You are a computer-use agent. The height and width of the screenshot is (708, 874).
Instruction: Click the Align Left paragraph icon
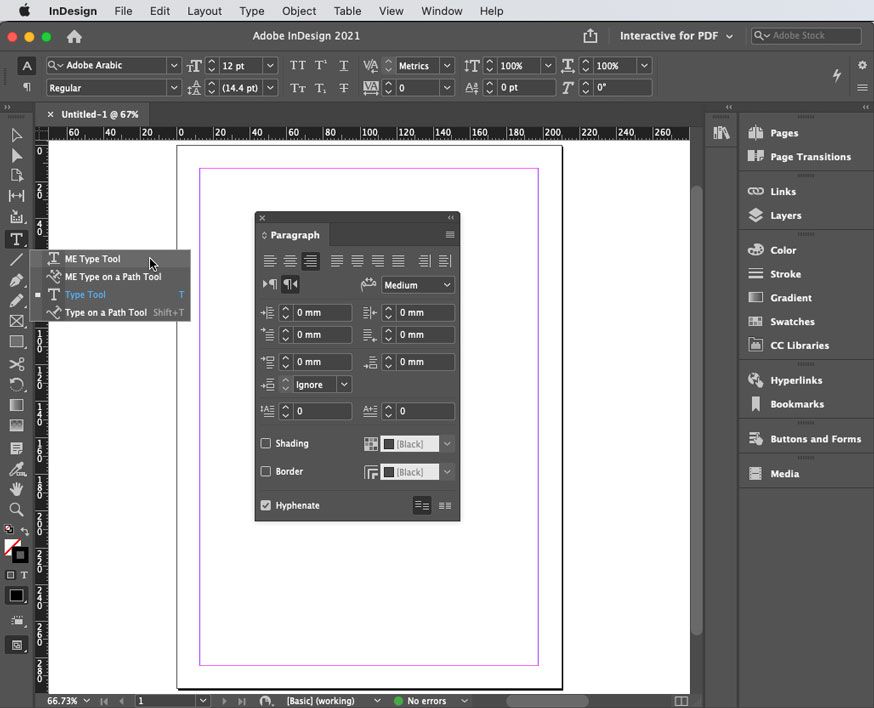click(270, 261)
